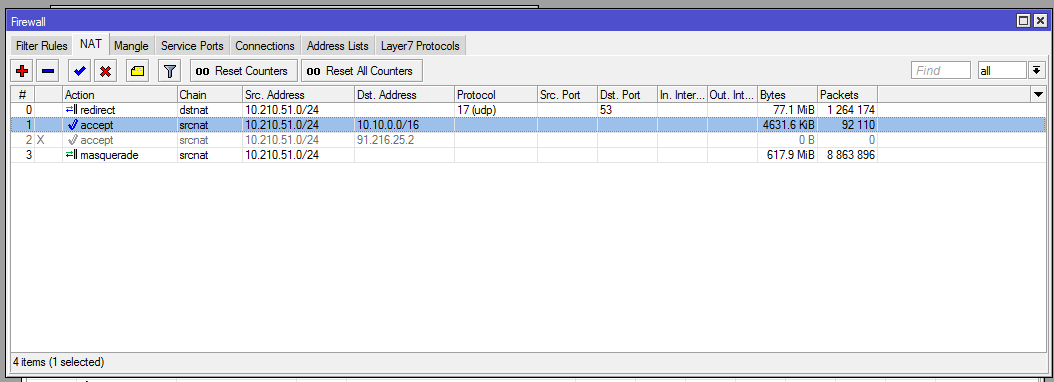Enable the rule with the blue checkmark icon

[80, 71]
